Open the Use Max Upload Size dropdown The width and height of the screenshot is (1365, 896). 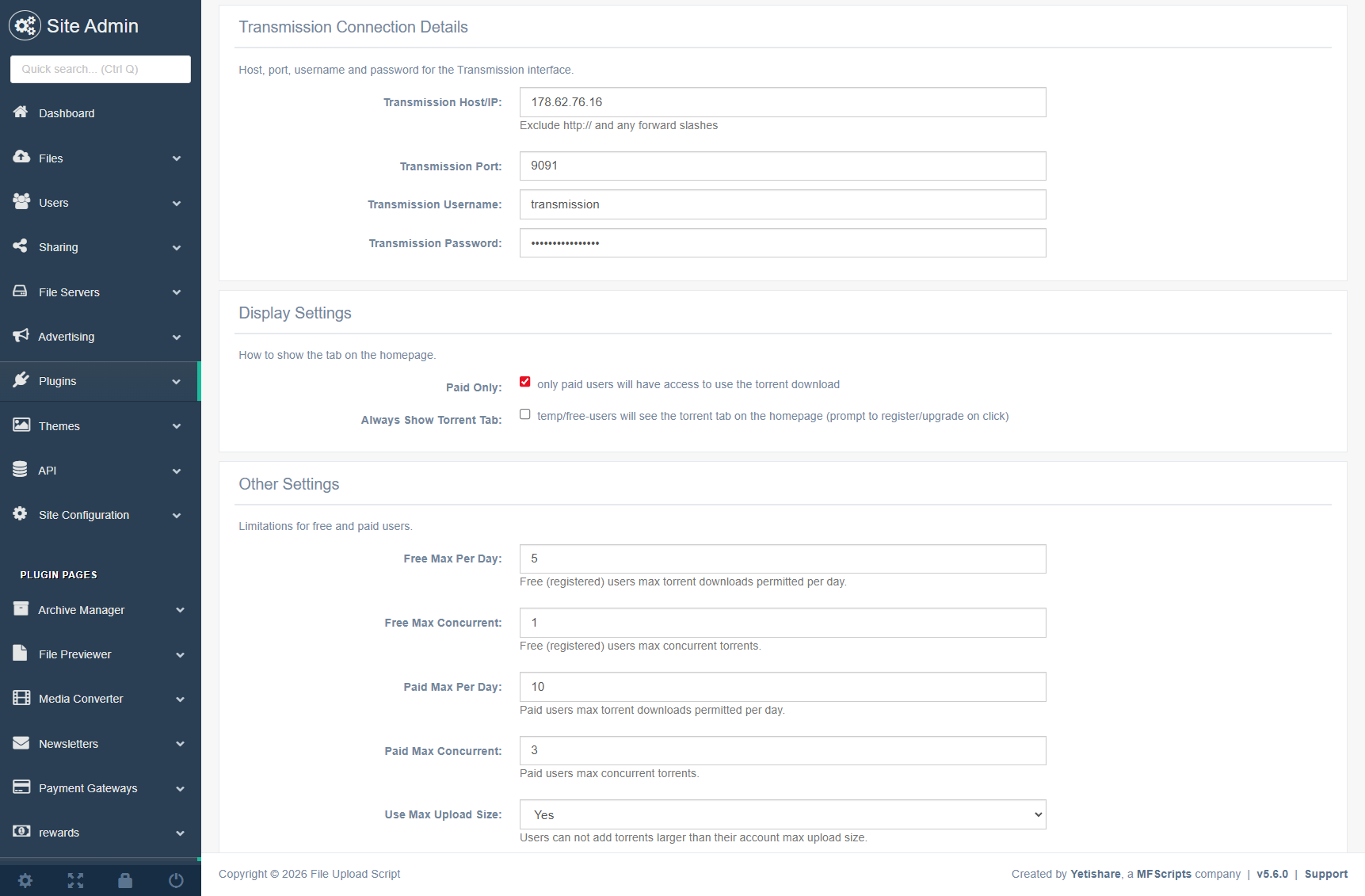(782, 814)
